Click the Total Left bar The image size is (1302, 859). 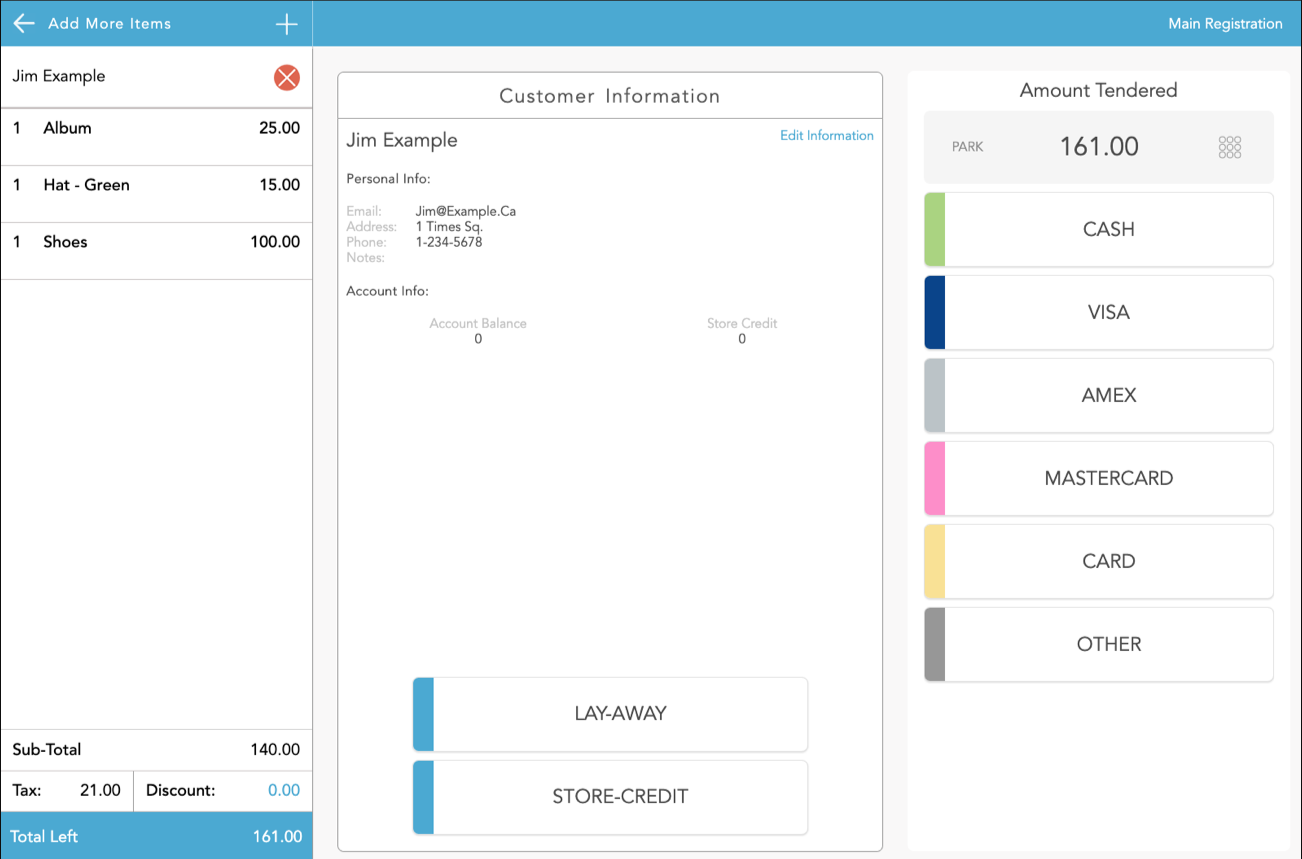tap(156, 835)
